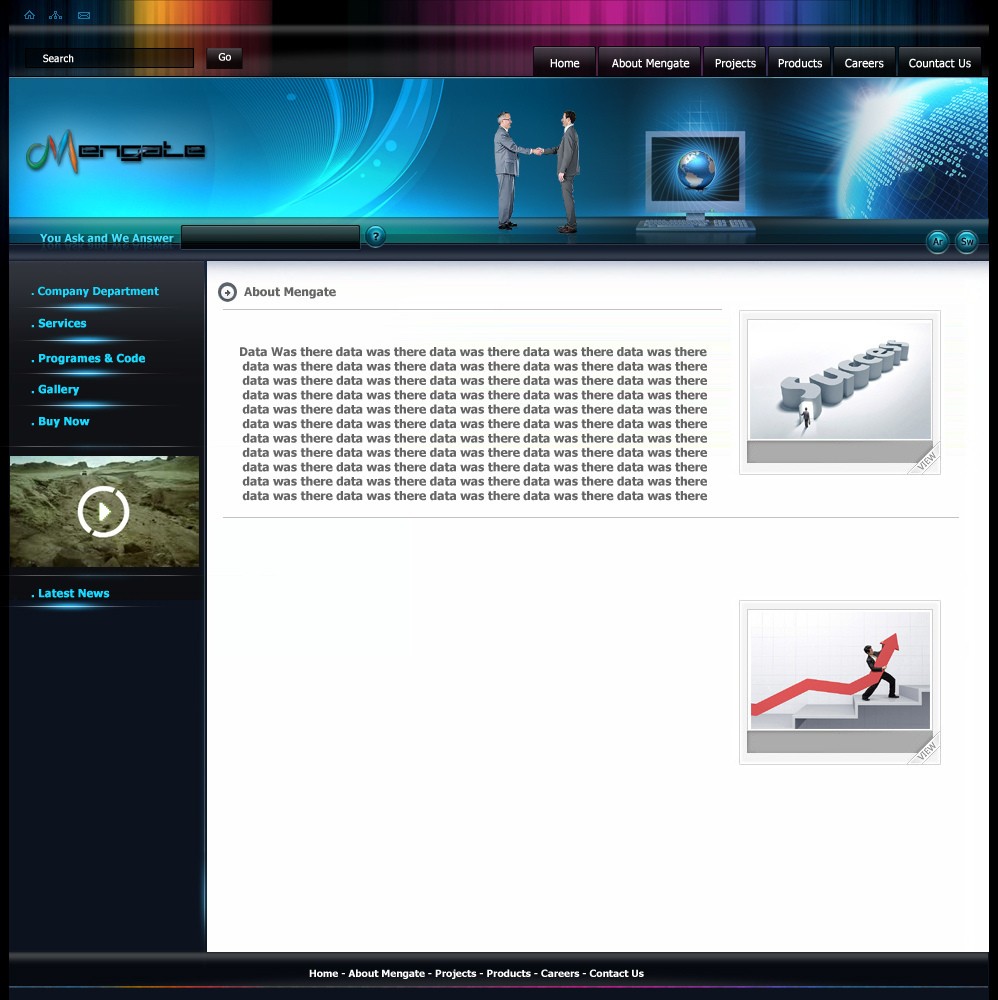
Task: Click the home icon in top bar
Action: (29, 15)
